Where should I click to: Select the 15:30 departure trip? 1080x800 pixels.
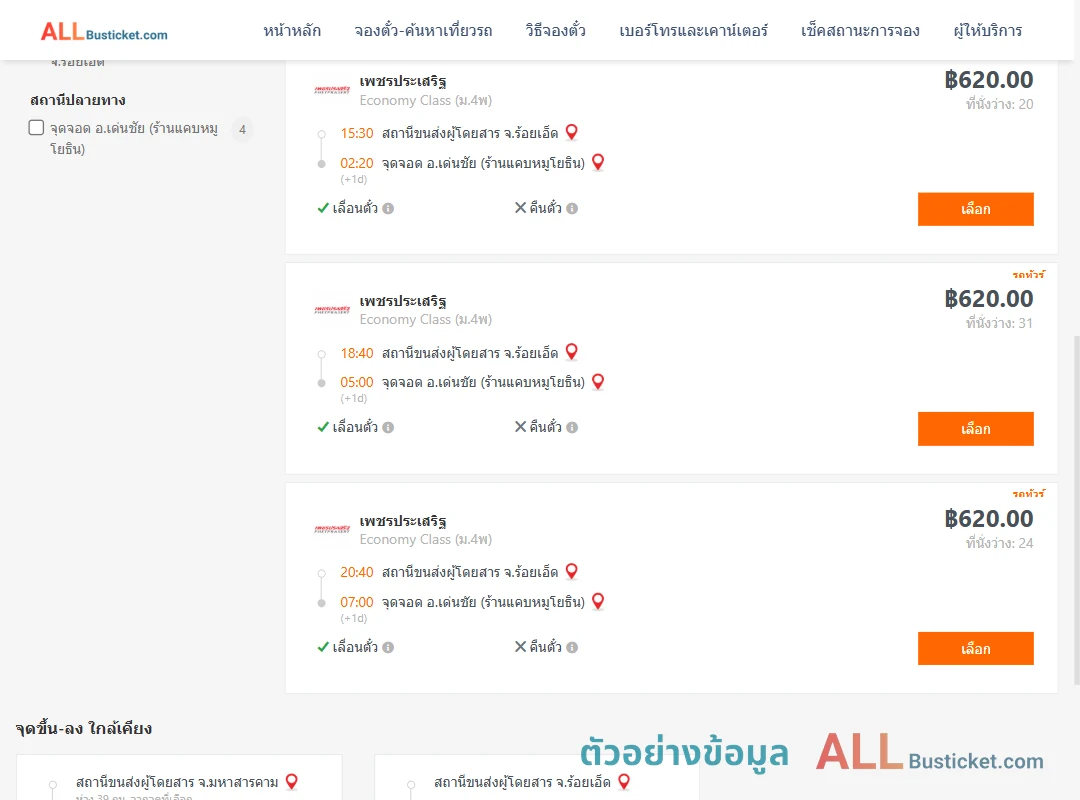coord(975,209)
